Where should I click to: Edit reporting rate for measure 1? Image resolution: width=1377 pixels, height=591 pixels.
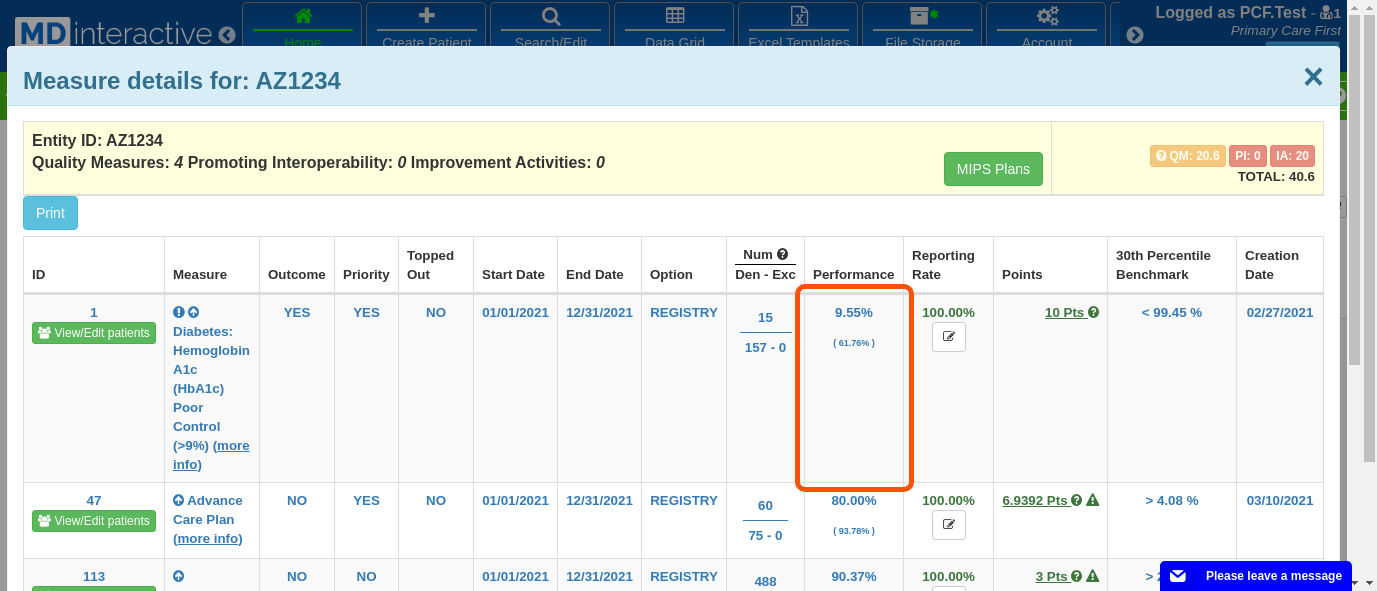(948, 337)
